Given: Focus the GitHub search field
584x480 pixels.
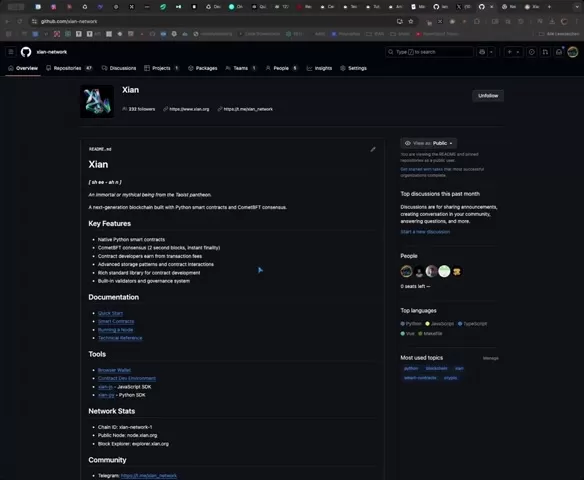Looking at the screenshot, I should pyautogui.click(x=429, y=52).
